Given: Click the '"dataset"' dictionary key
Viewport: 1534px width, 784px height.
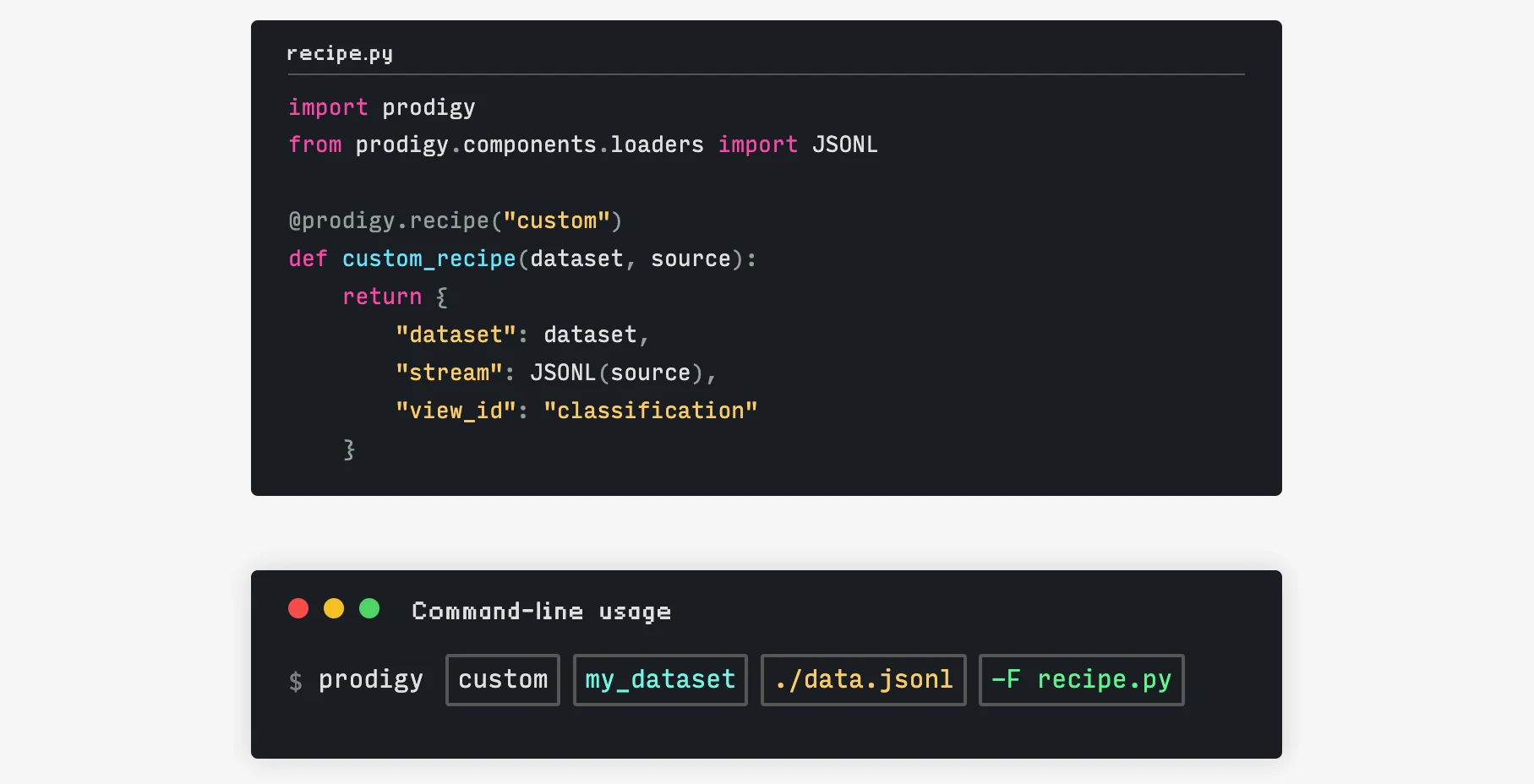Looking at the screenshot, I should tap(456, 335).
